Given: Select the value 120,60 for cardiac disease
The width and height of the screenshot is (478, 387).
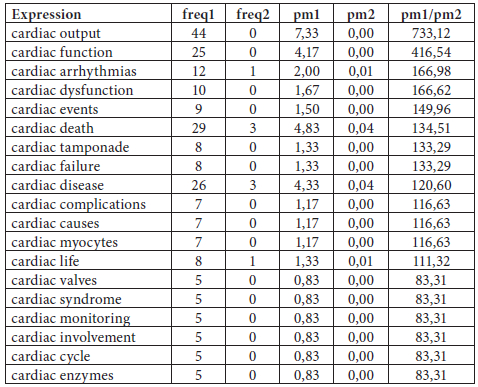Looking at the screenshot, I should pyautogui.click(x=431, y=185).
